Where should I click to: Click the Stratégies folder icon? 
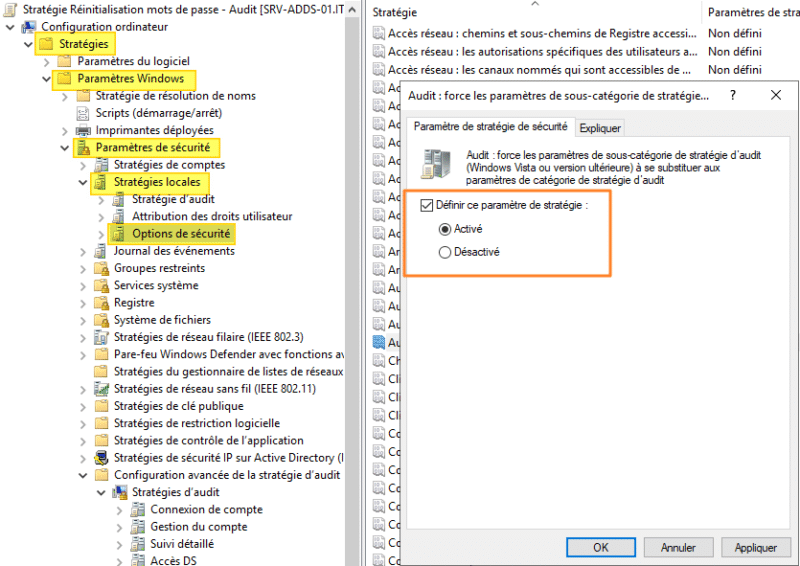click(46, 44)
